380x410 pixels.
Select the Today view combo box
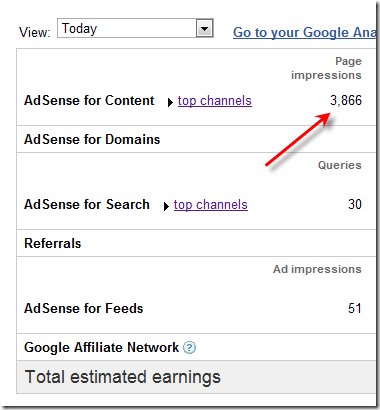coord(135,28)
